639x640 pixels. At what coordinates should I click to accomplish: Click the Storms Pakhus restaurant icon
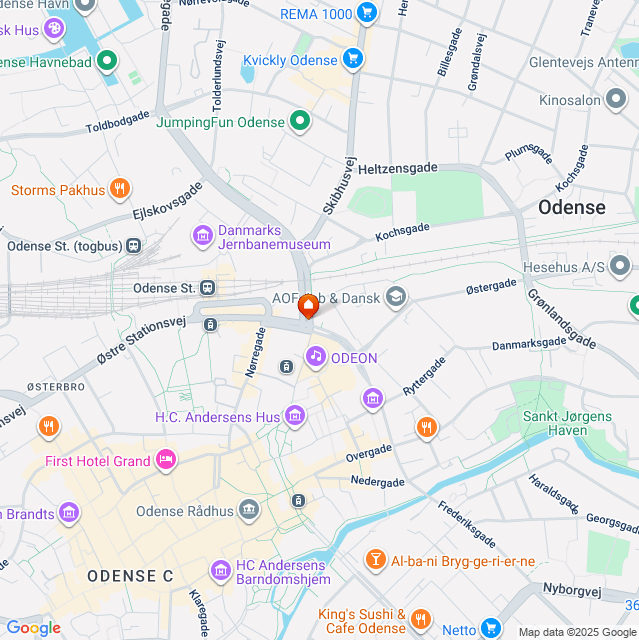pyautogui.click(x=120, y=189)
